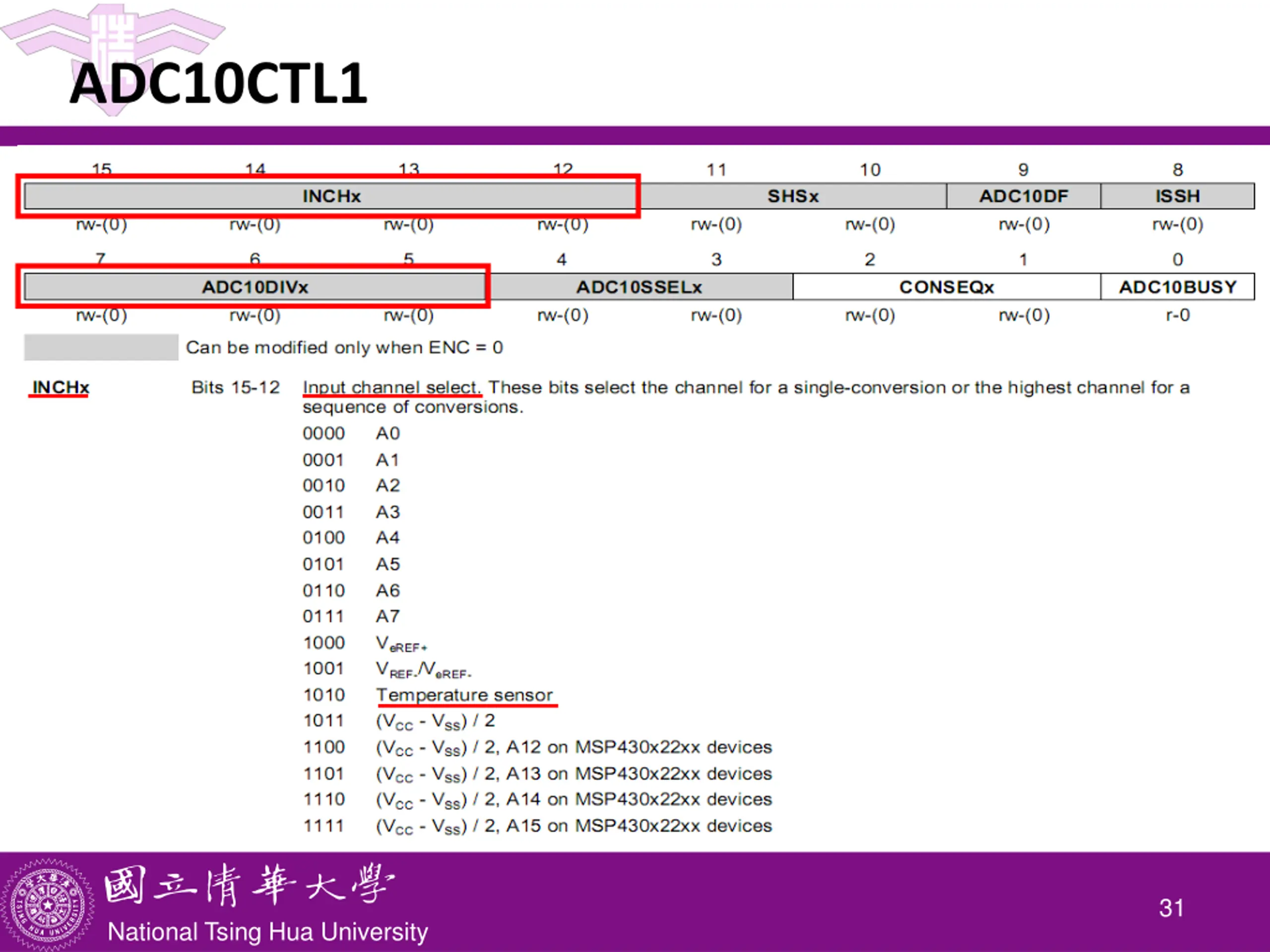Click the underlined 'Temperature sensor' entry
Image resolution: width=1270 pixels, height=952 pixels.
pos(464,696)
